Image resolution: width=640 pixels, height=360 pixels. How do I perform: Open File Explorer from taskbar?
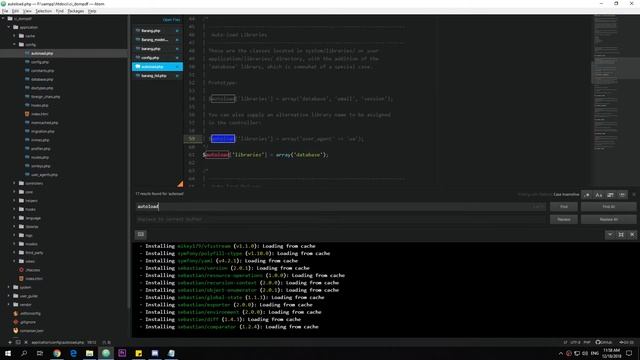89,353
